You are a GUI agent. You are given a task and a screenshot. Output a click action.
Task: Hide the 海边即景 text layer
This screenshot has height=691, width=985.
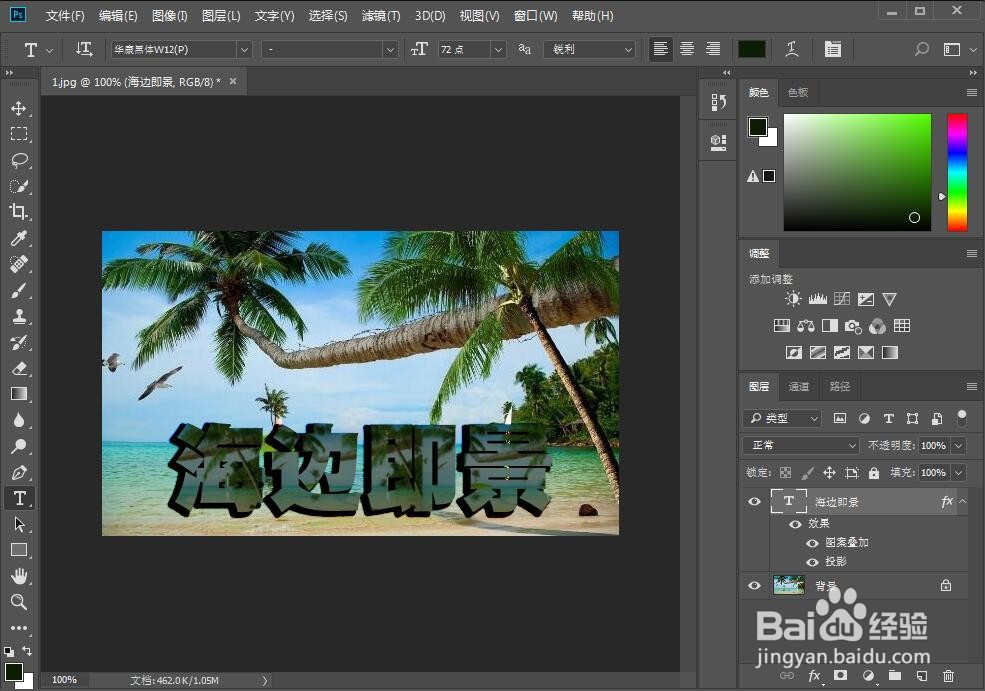754,501
